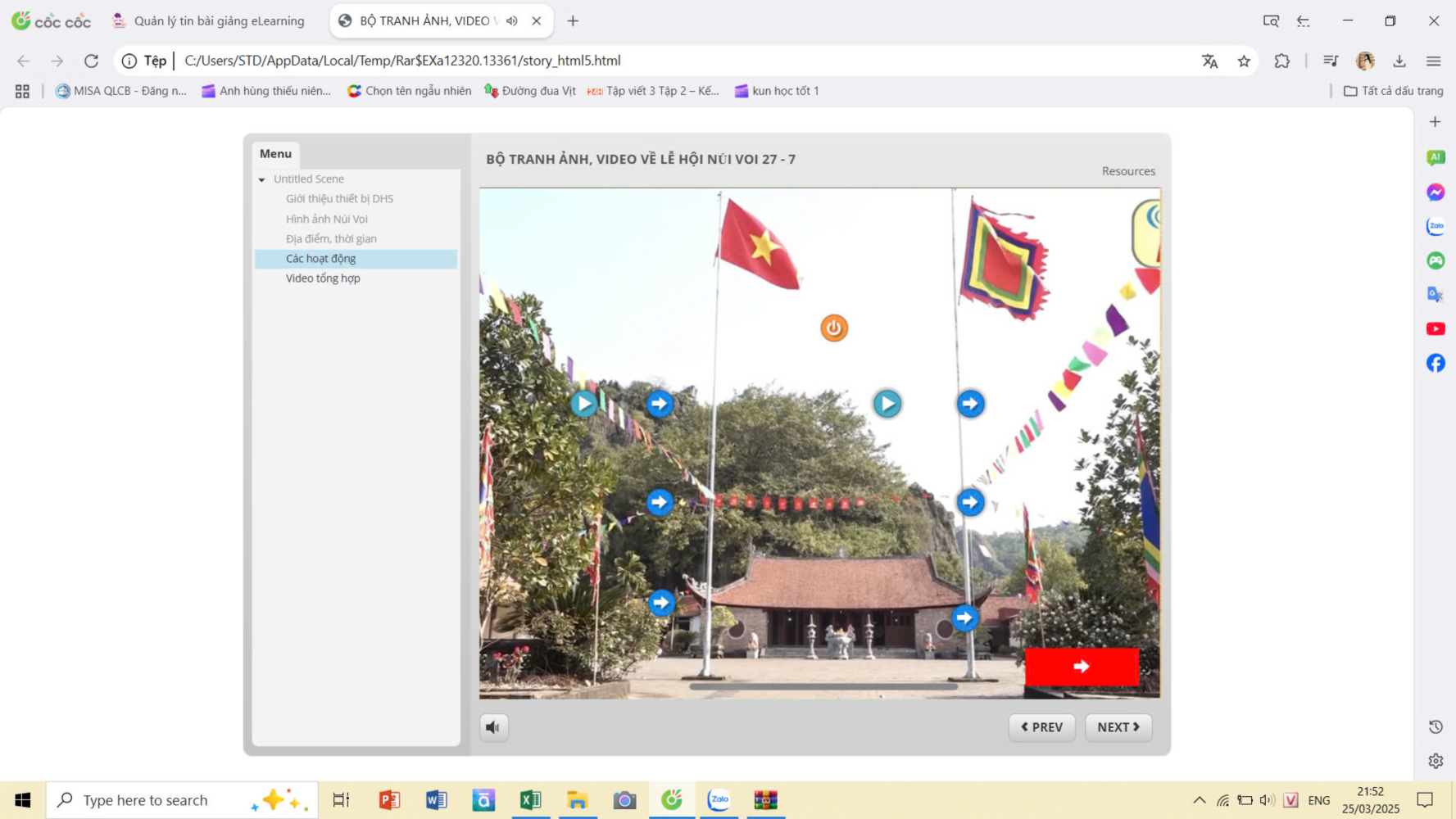Collapse the Untitled Scene tree
This screenshot has width=1456, height=819.
pyautogui.click(x=262, y=179)
